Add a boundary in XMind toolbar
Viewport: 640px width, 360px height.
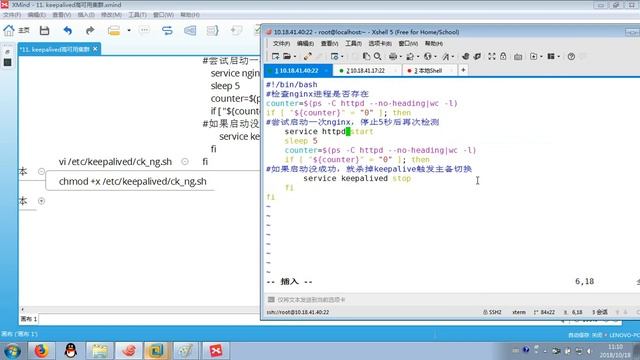click(x=190, y=30)
